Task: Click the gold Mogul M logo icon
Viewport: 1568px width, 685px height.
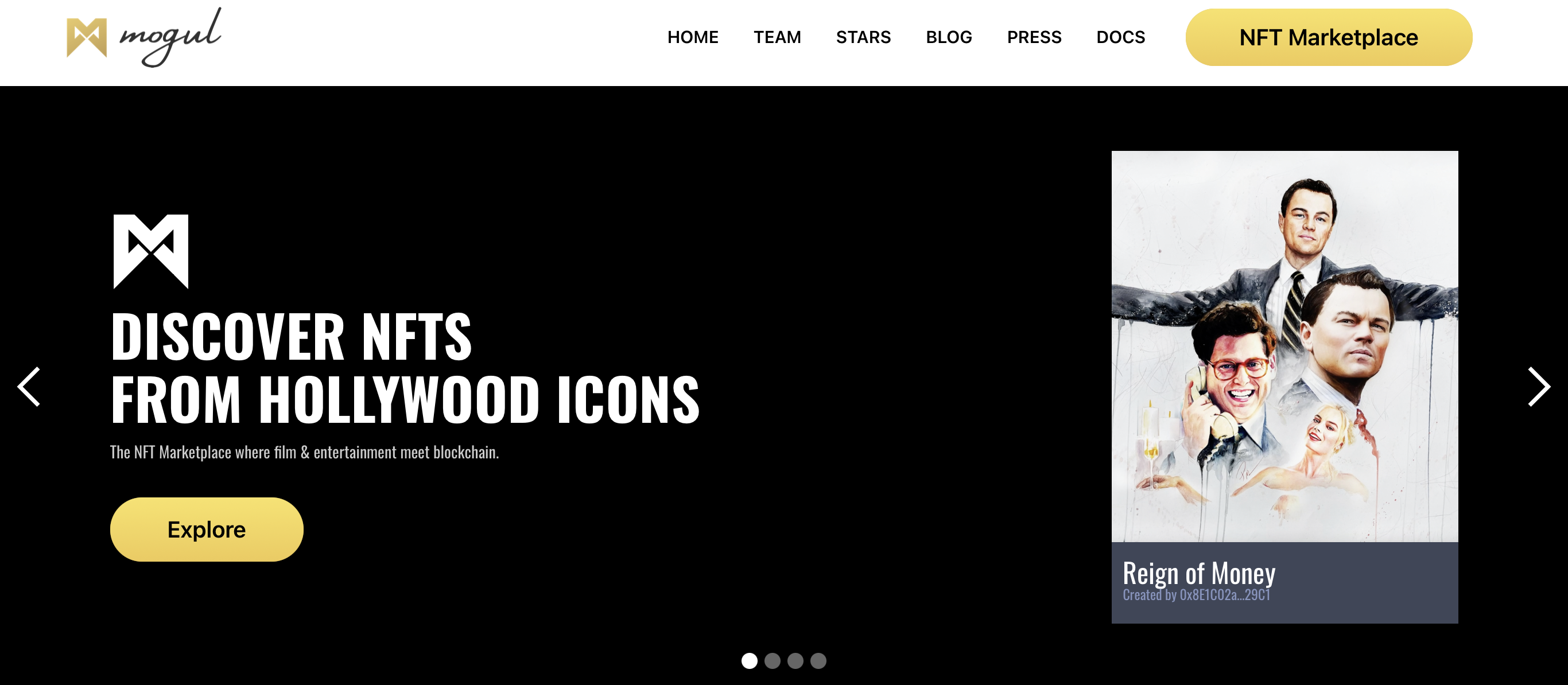Action: (x=87, y=38)
